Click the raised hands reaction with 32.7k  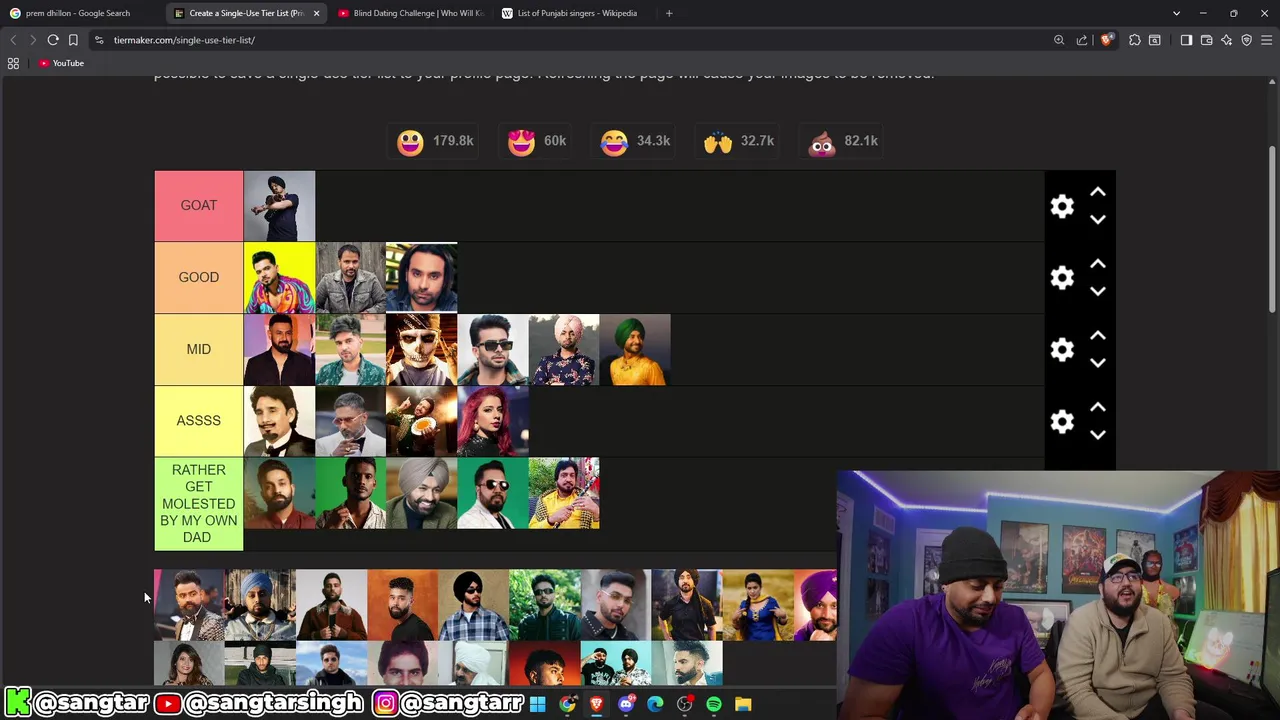click(739, 142)
